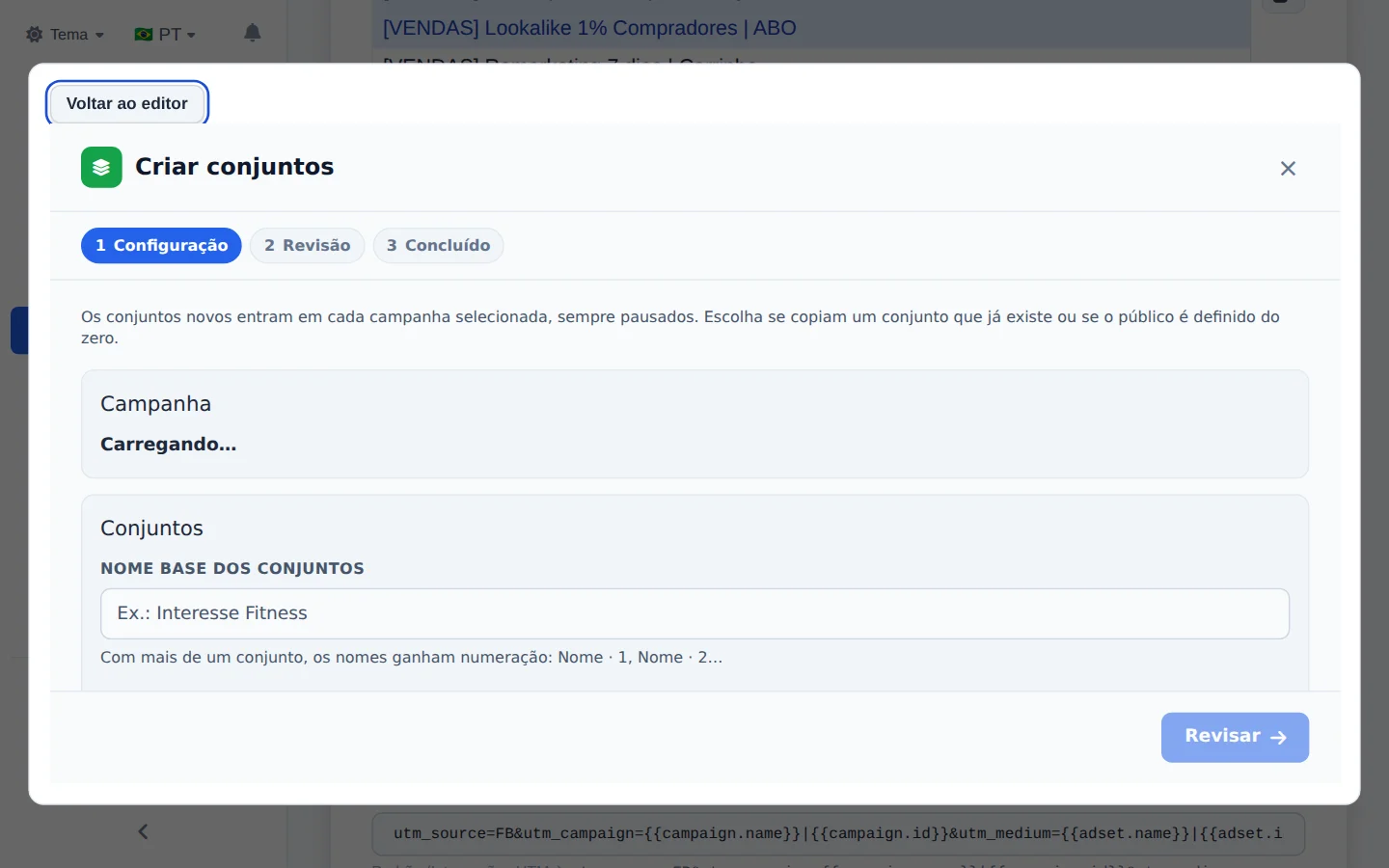Close the Criar conjuntos dialog
Viewport: 1389px width, 868px height.
click(1288, 169)
